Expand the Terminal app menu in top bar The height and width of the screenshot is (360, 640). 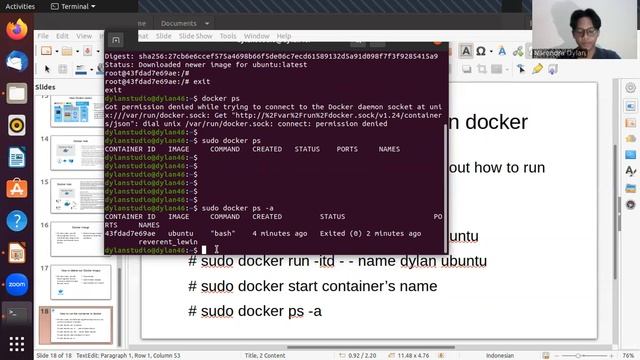coord(93,7)
